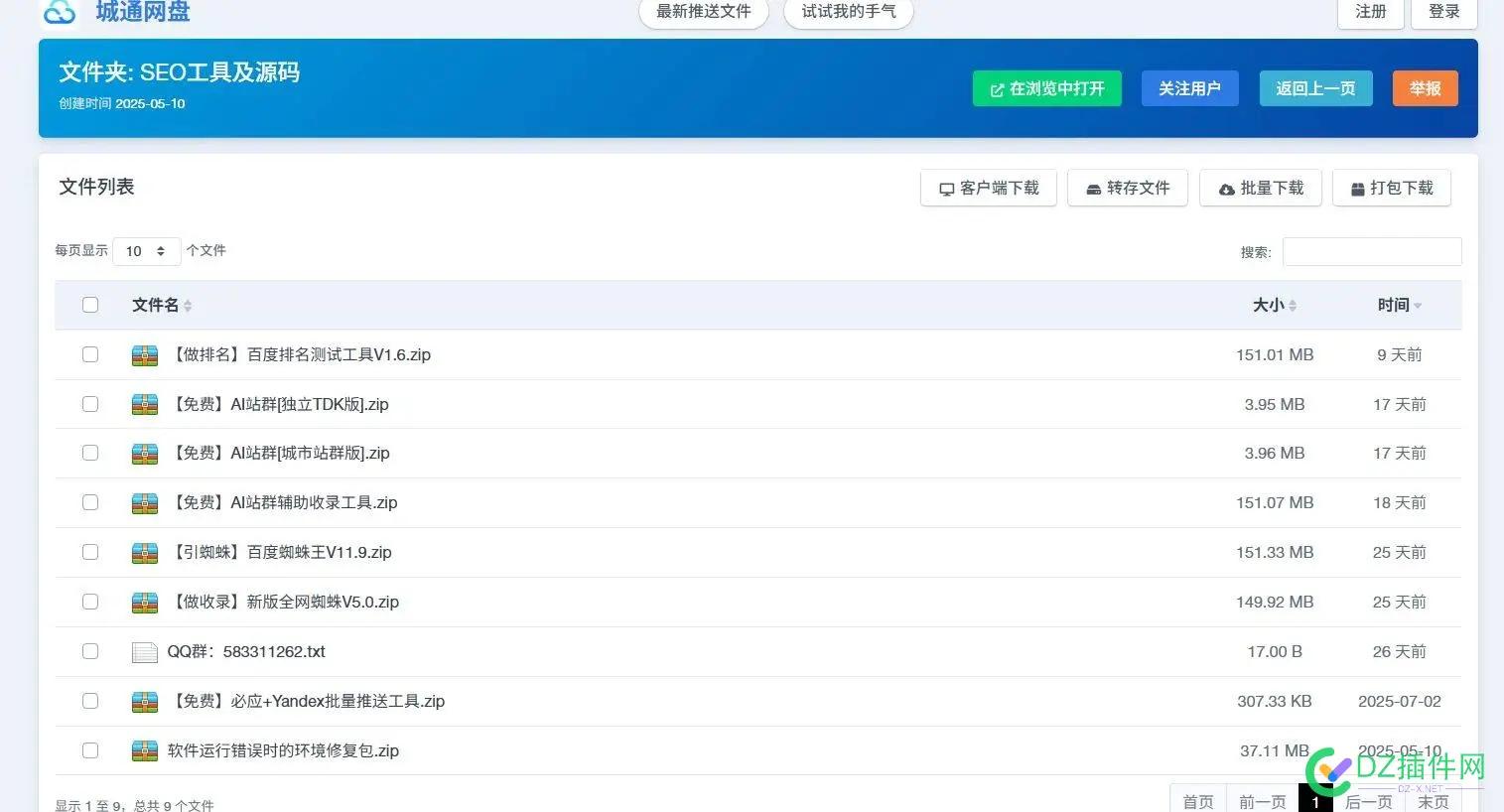Check the AI站群[城市站群版].zip row
Image resolution: width=1504 pixels, height=812 pixels.
coord(90,453)
